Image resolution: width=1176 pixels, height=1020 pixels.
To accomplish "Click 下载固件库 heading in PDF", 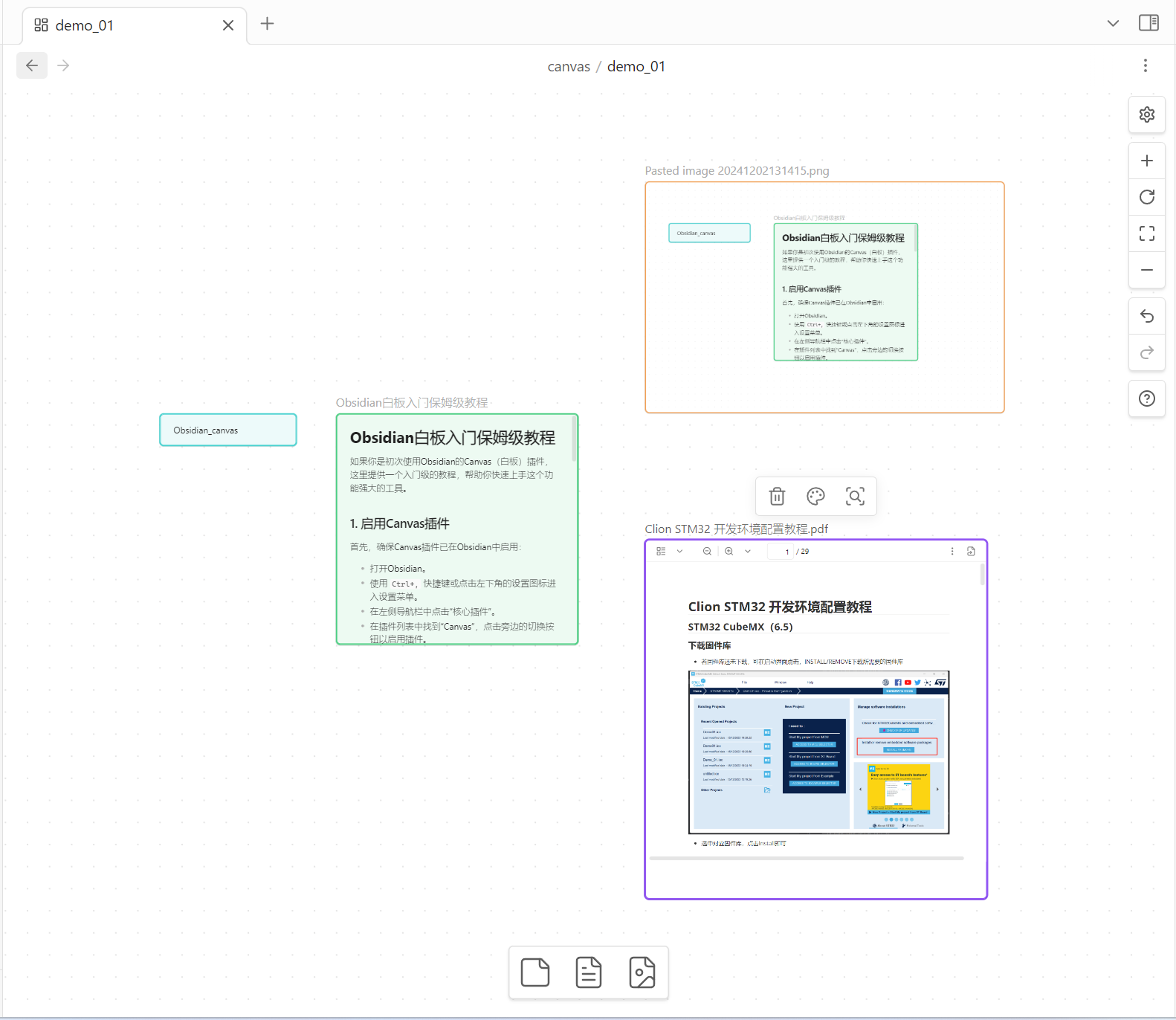I will (709, 646).
